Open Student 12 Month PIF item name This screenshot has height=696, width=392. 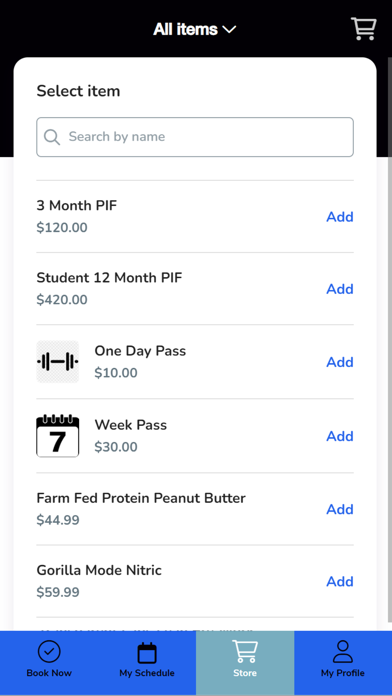(109, 278)
